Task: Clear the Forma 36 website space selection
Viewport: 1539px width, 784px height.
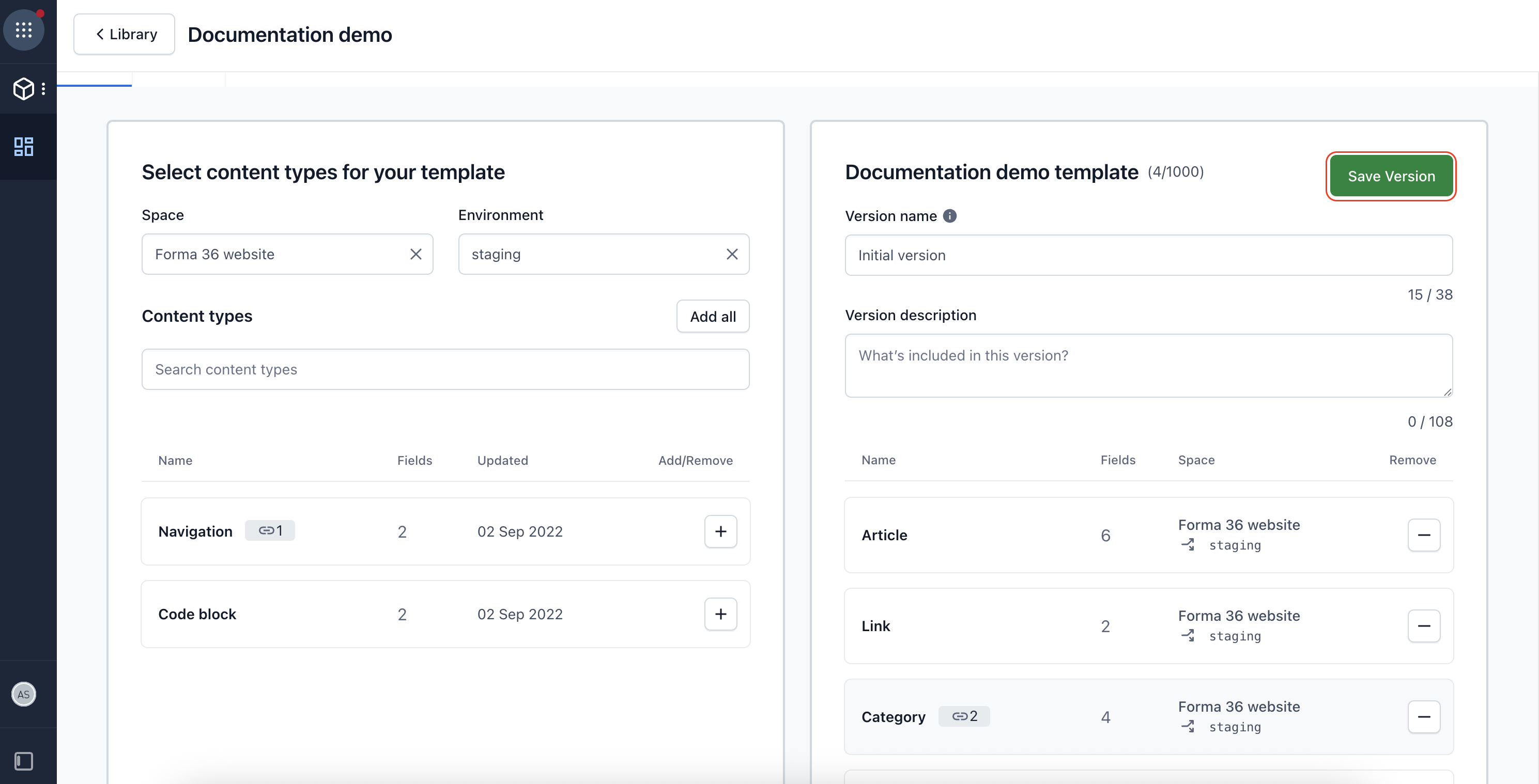Action: click(416, 255)
